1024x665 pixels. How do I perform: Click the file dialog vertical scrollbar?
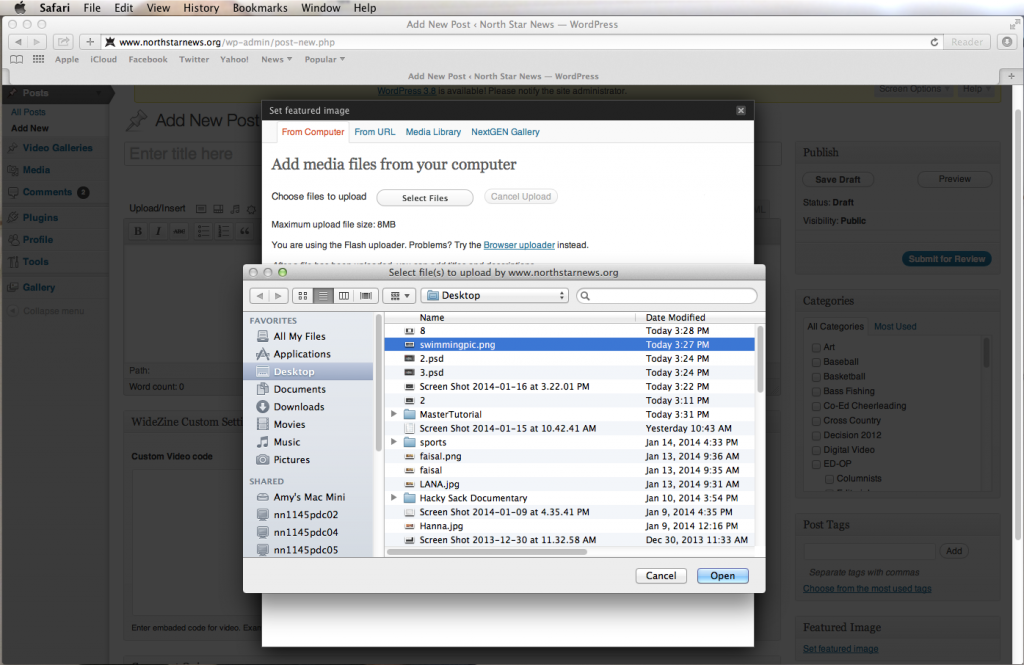(x=760, y=359)
